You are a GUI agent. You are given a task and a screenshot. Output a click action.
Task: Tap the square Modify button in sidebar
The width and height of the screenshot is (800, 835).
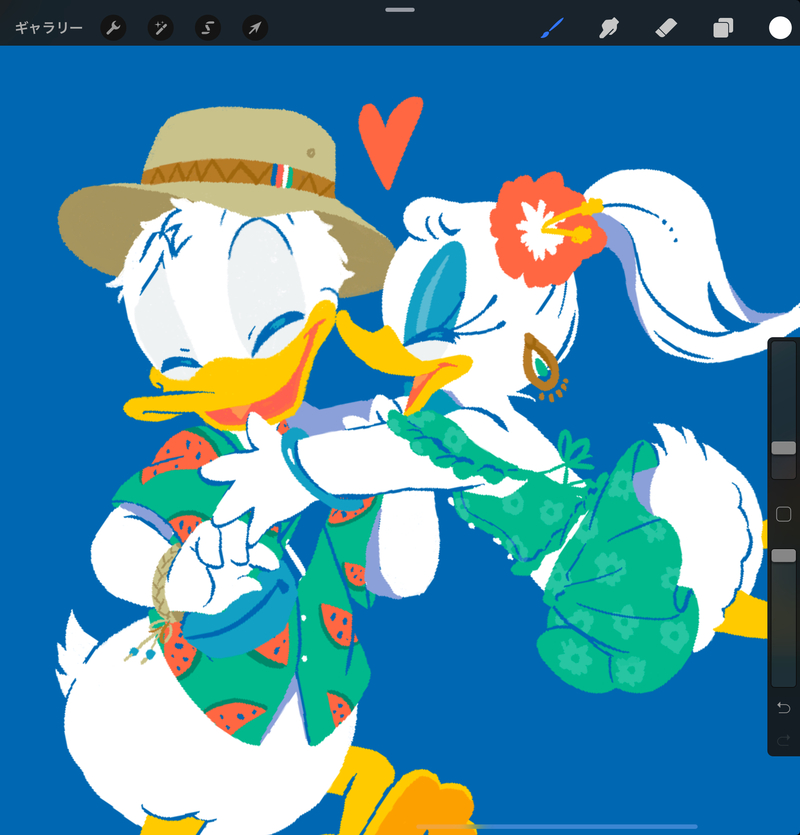pos(783,514)
